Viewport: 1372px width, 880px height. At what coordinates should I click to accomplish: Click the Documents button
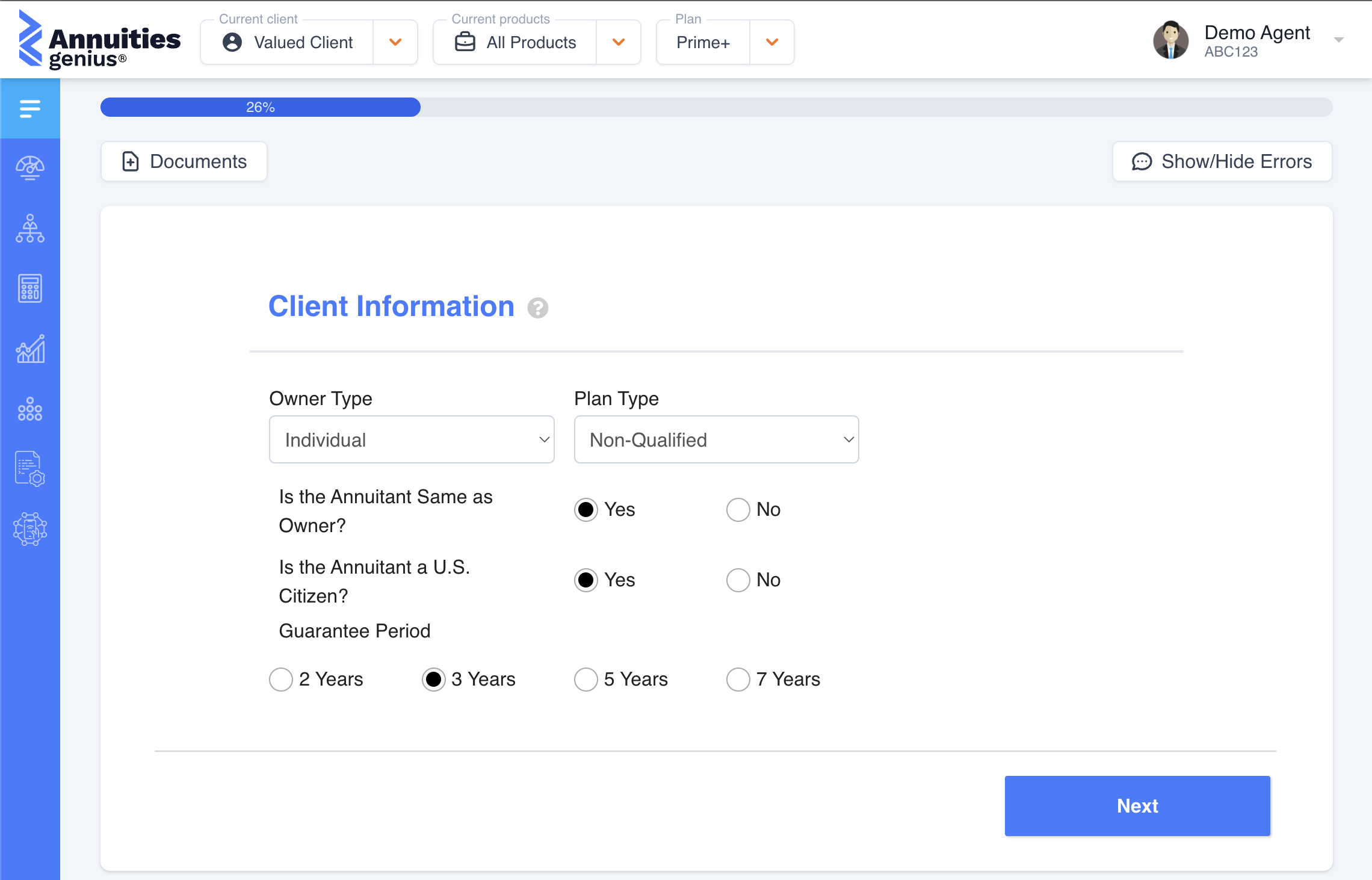click(x=183, y=161)
